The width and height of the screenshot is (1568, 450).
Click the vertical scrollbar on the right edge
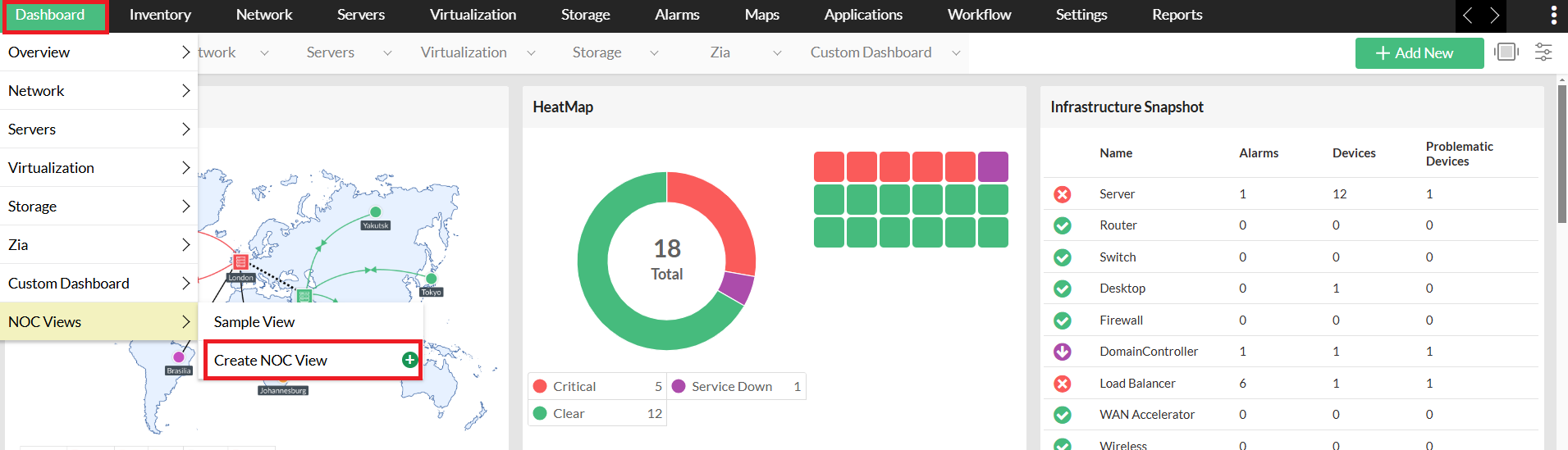click(1561, 164)
